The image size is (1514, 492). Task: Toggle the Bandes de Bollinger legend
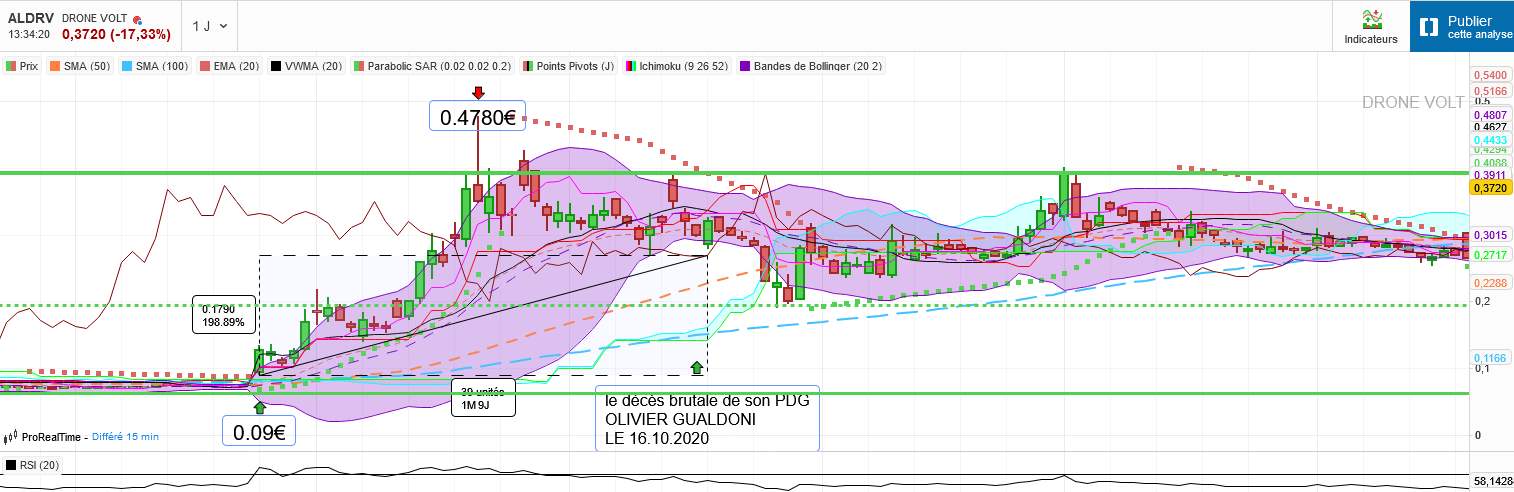[812, 66]
